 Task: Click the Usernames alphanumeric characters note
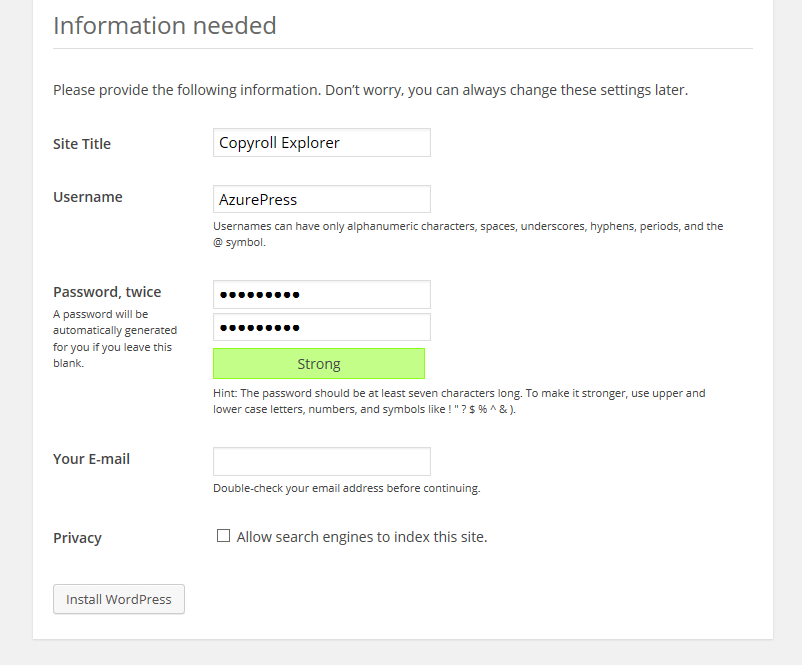pos(468,234)
